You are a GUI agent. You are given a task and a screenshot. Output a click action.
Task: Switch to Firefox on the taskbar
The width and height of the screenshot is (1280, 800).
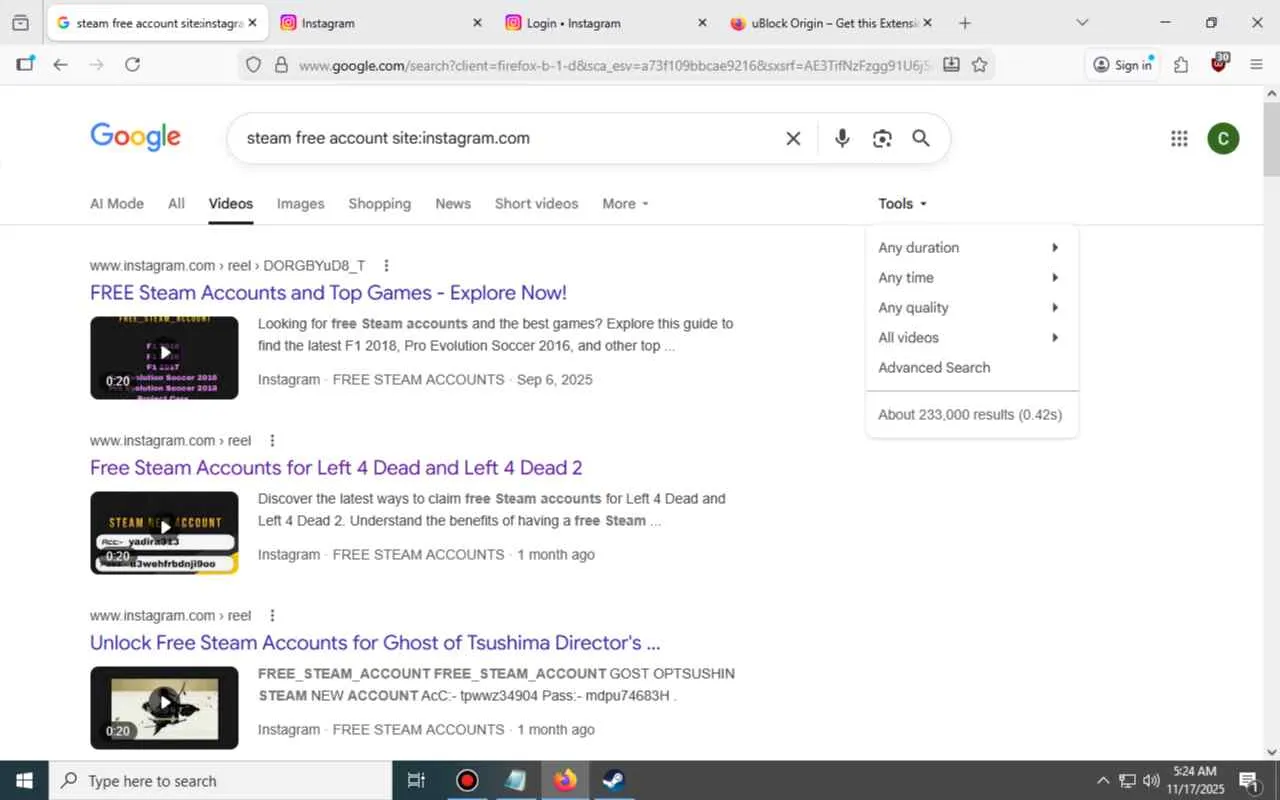[565, 781]
